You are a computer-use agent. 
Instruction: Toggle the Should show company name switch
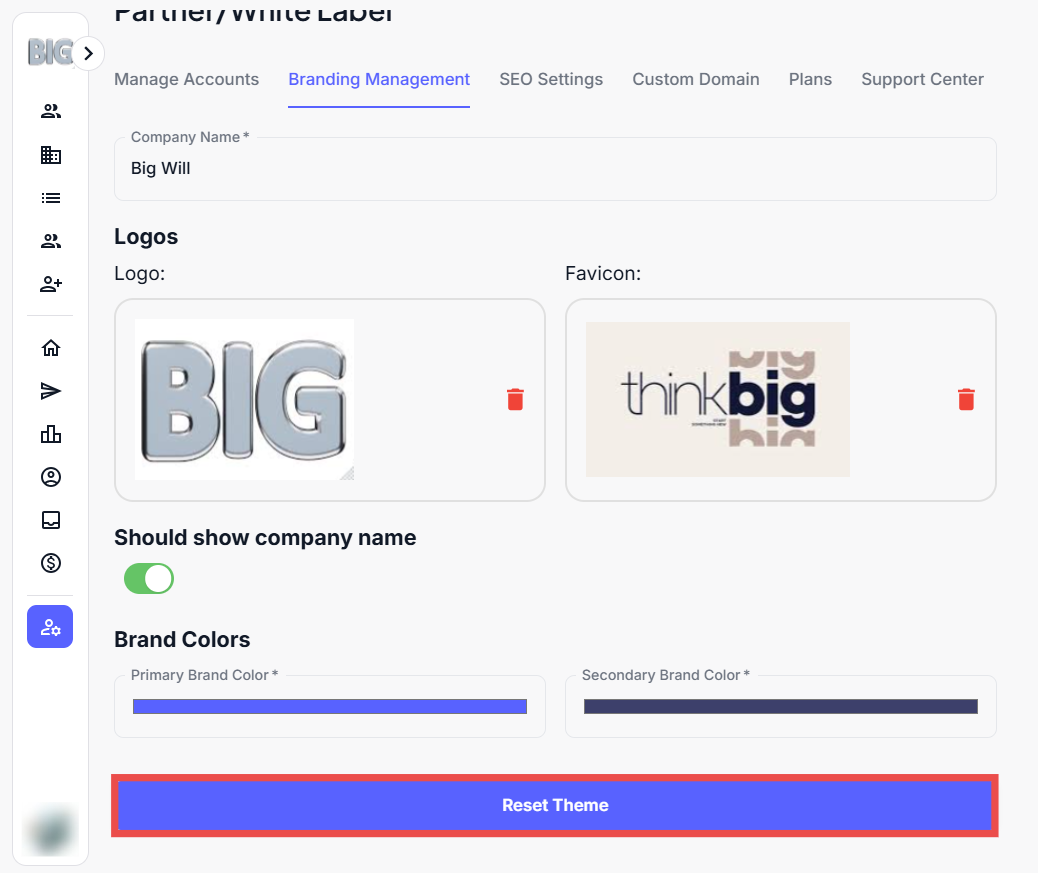[x=149, y=578]
